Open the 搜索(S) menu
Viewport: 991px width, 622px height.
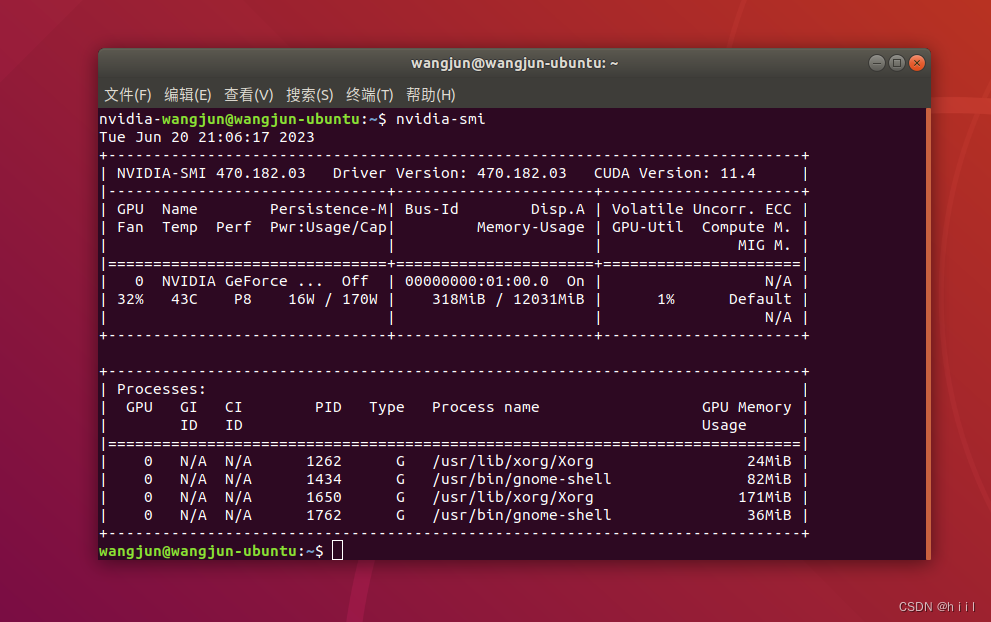(x=309, y=95)
